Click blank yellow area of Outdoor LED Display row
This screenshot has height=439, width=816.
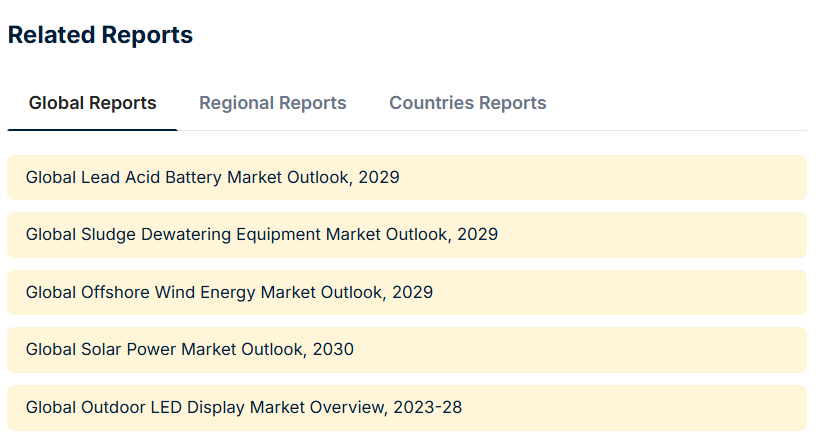[650, 407]
